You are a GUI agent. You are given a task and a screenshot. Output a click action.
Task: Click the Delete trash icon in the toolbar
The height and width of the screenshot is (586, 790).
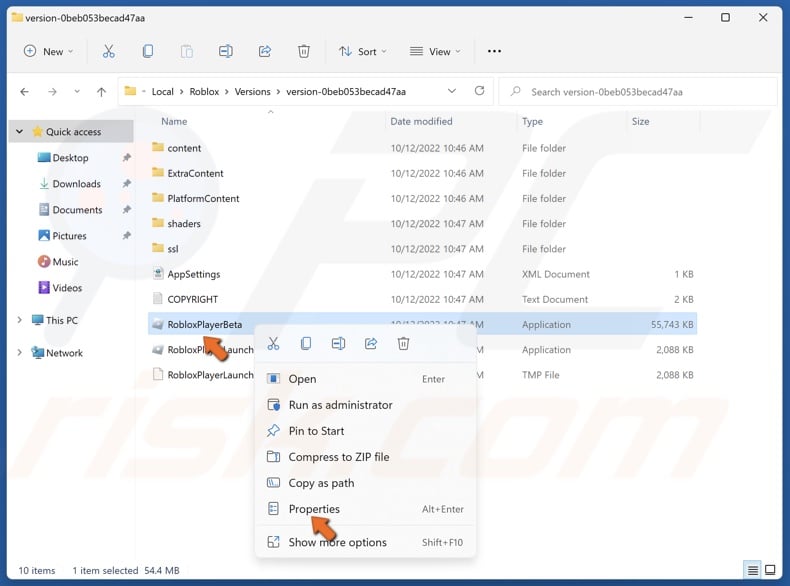[304, 51]
